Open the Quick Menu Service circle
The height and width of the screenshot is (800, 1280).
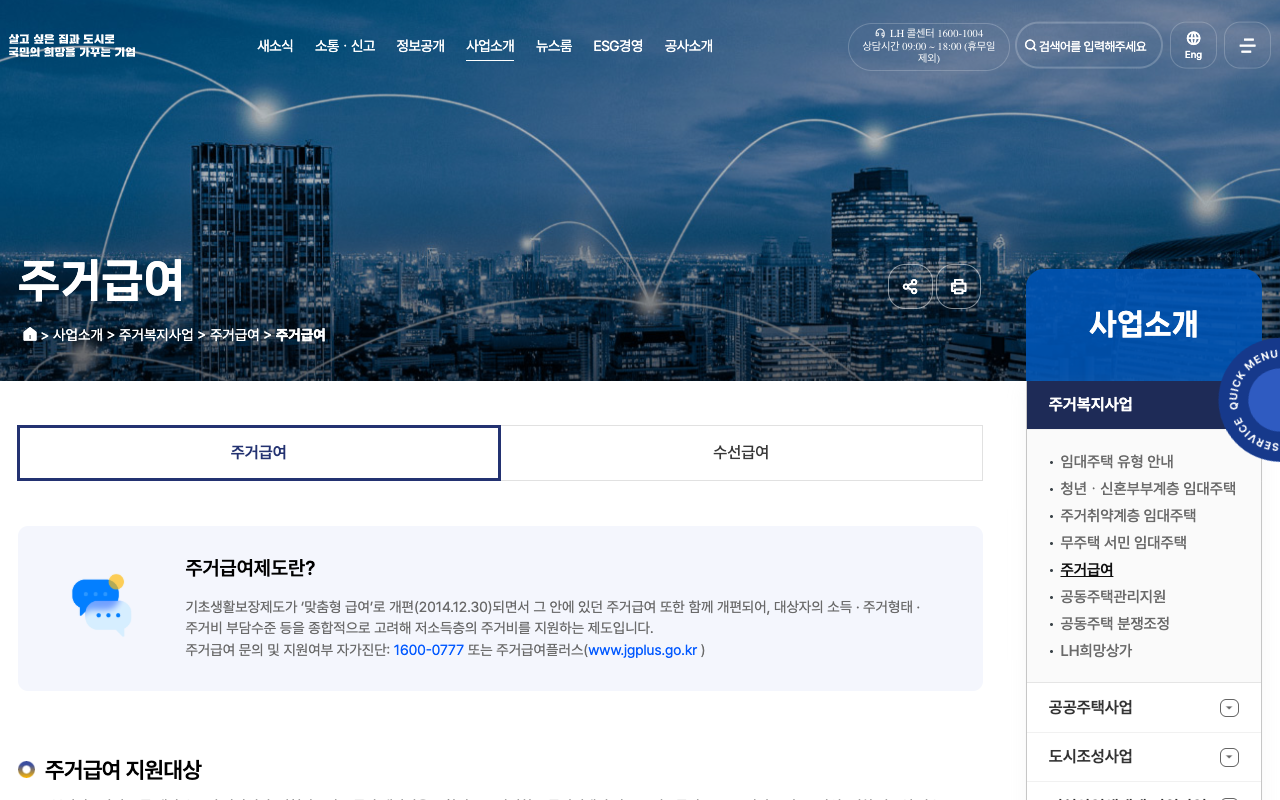pyautogui.click(x=1252, y=400)
